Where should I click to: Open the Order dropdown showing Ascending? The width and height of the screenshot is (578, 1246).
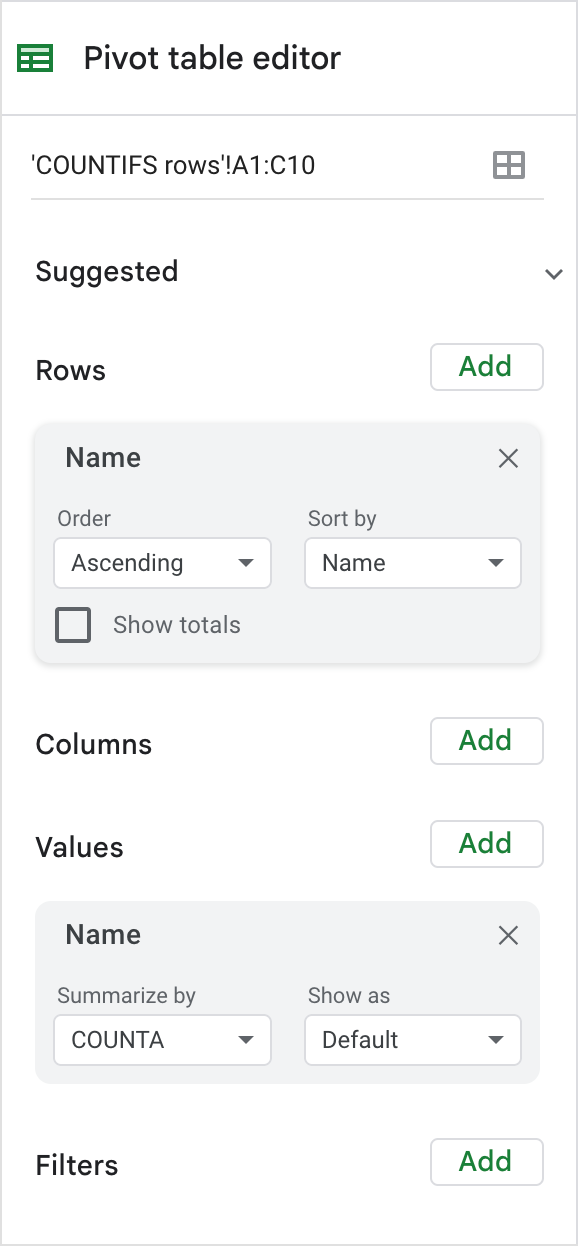point(162,563)
